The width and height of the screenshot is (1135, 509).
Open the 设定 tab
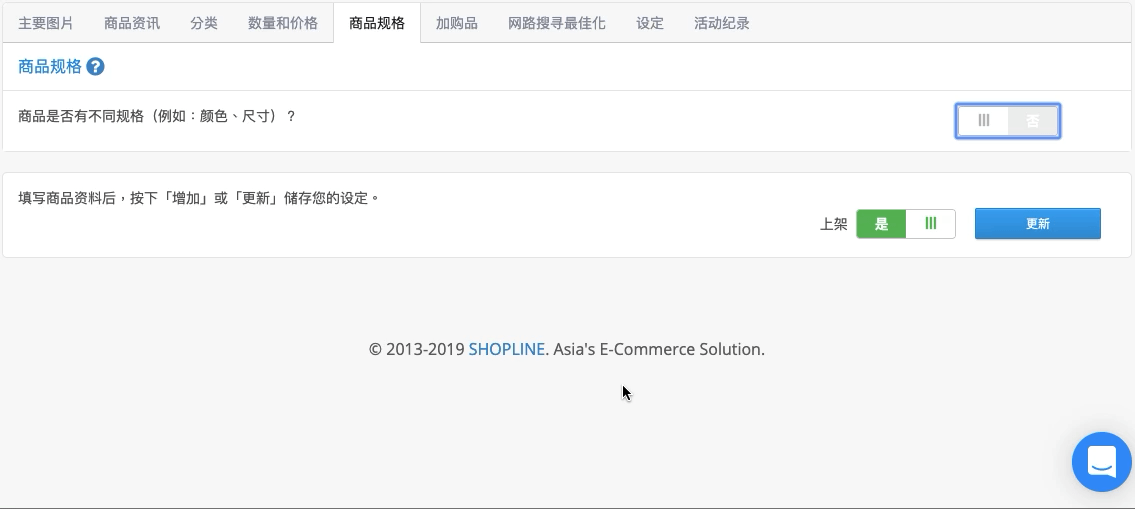(650, 23)
